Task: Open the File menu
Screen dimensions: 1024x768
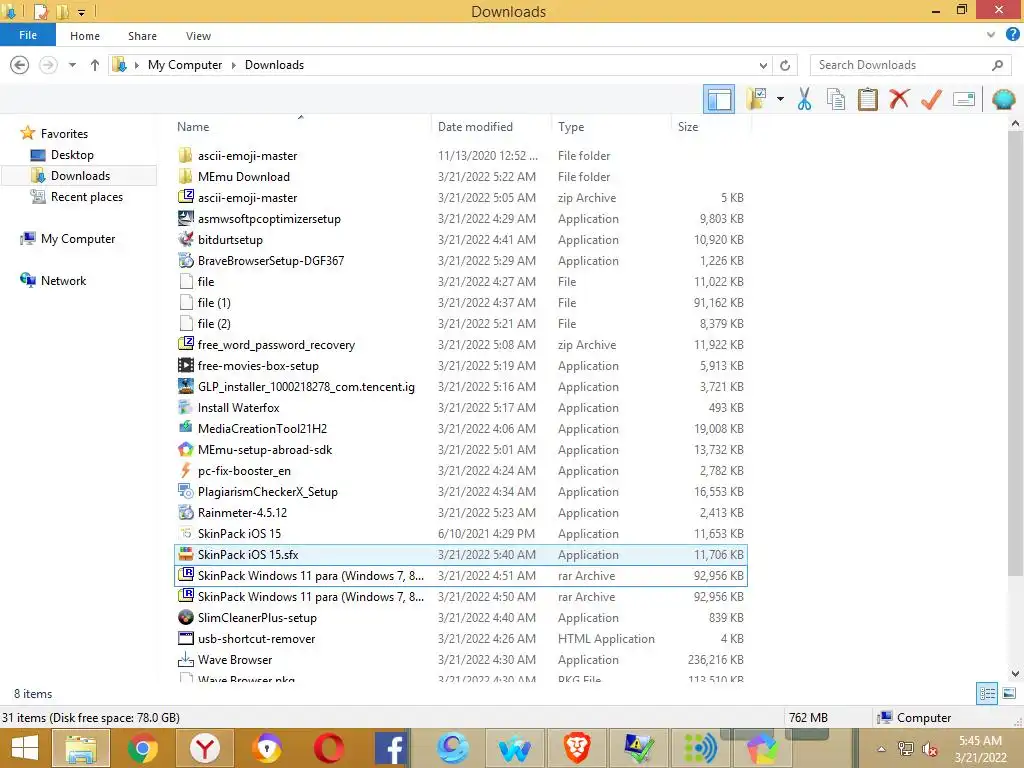Action: pyautogui.click(x=28, y=35)
